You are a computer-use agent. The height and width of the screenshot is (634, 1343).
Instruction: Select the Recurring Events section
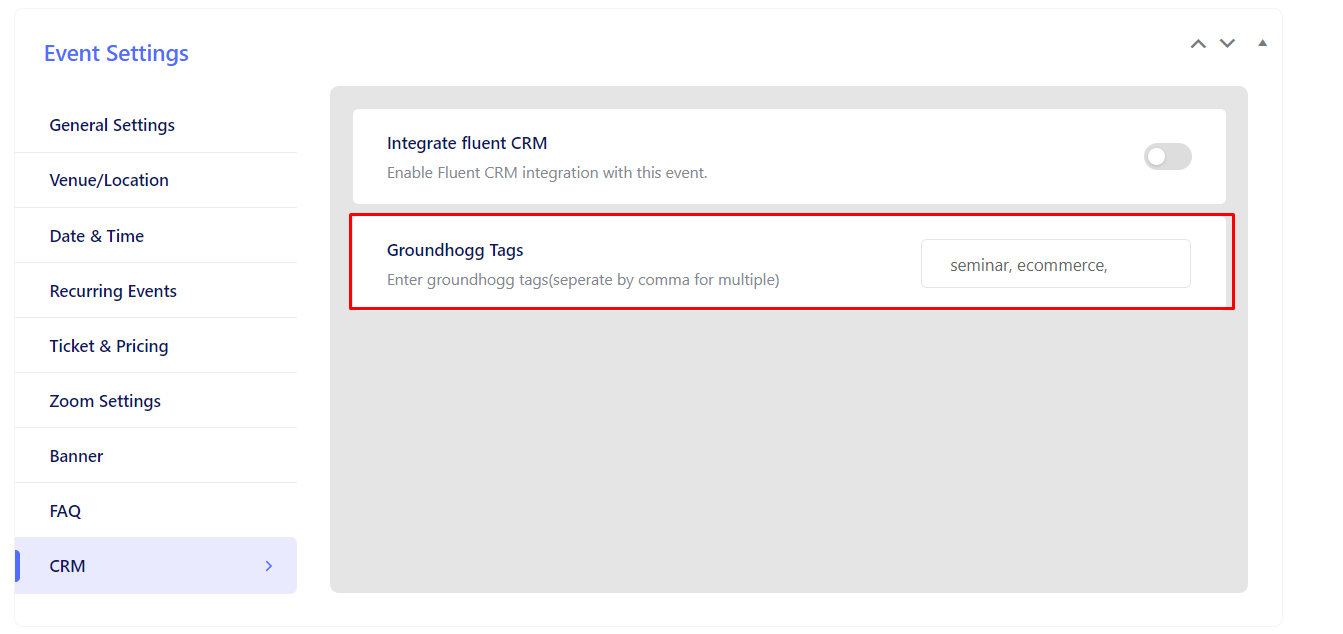(113, 290)
